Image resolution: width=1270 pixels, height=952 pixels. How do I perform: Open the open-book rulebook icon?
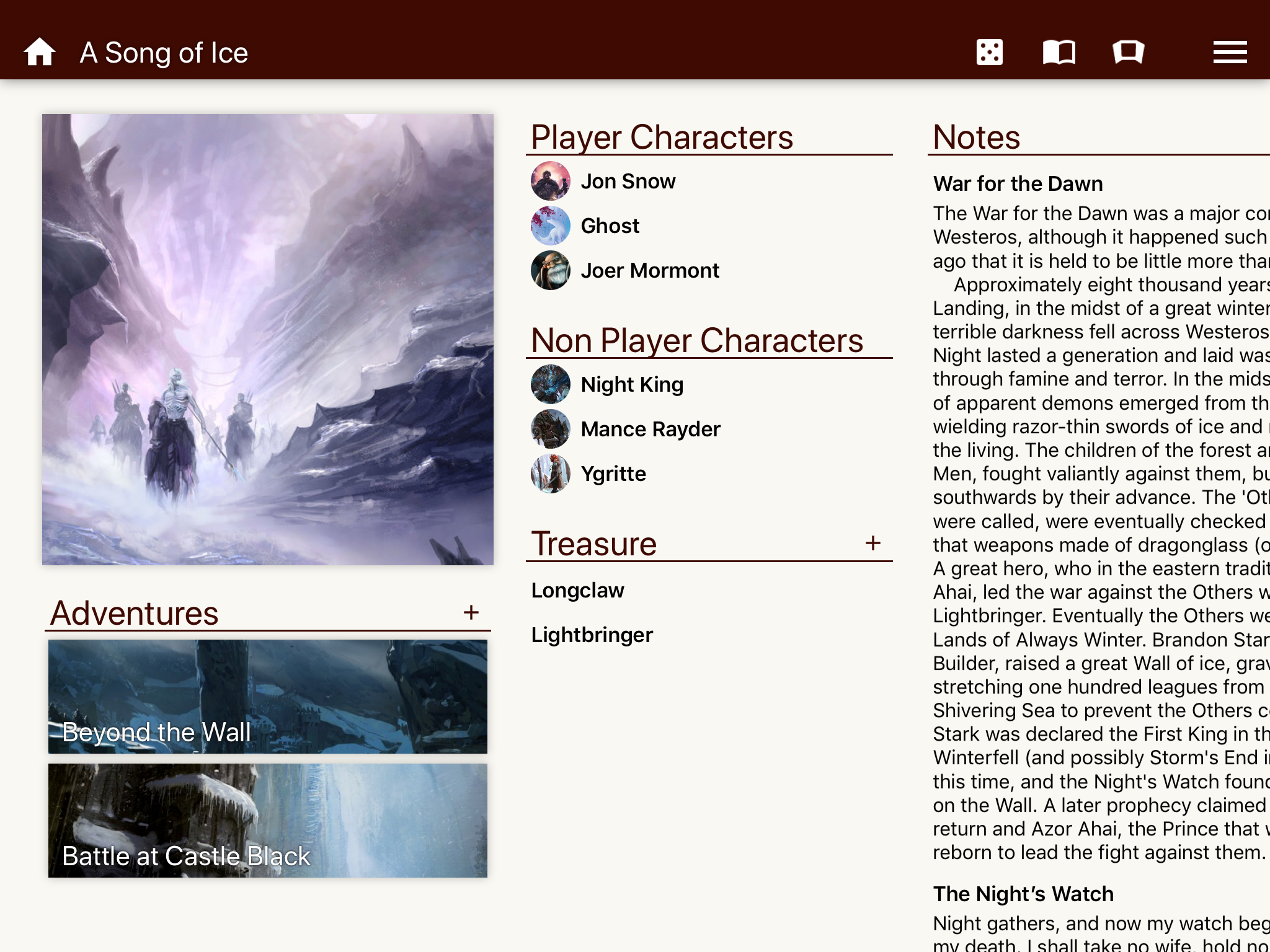1059,52
